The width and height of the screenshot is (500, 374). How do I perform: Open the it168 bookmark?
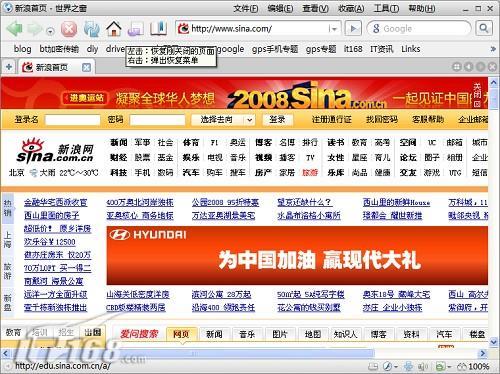[x=353, y=49]
